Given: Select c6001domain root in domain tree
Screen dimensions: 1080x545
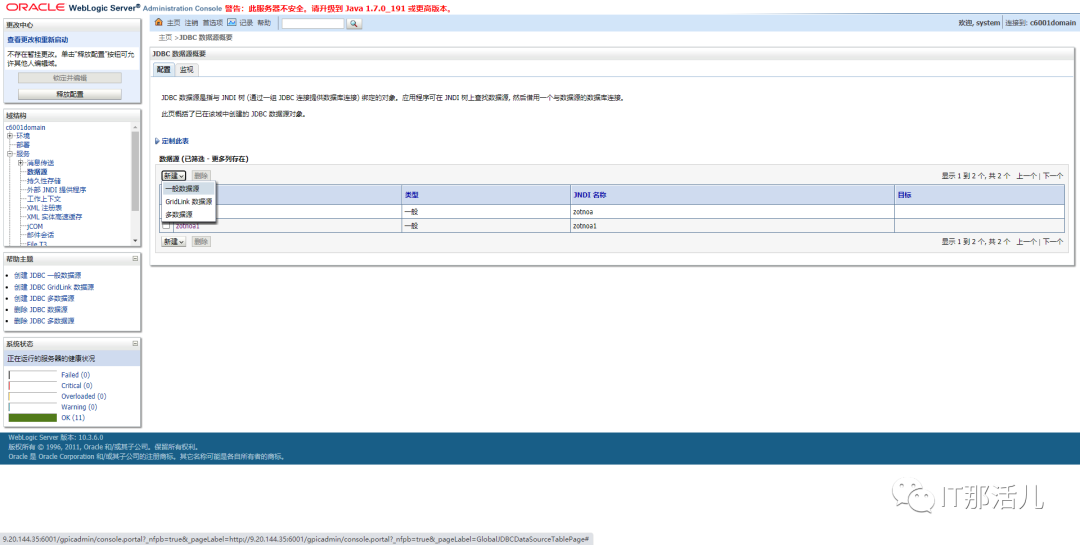Looking at the screenshot, I should [x=25, y=127].
